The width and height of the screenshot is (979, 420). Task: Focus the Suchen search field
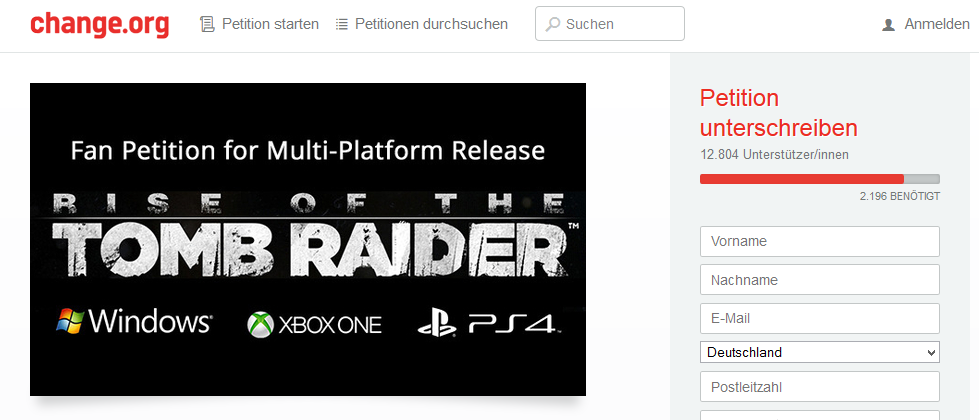(610, 24)
